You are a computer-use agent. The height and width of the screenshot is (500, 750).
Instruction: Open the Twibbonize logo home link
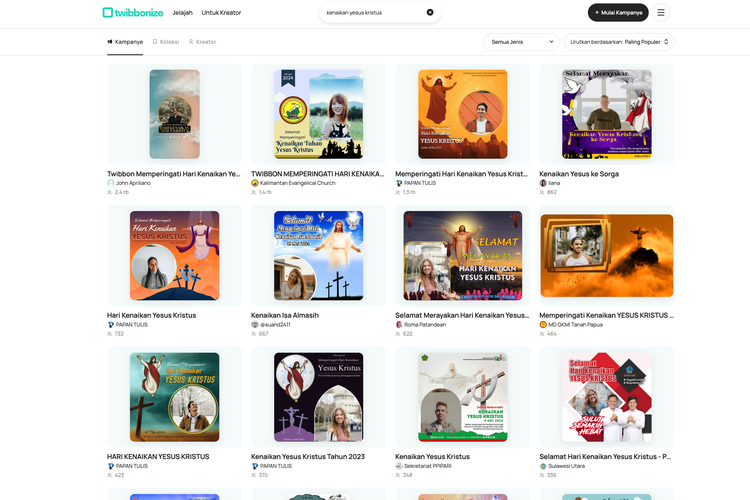point(133,12)
